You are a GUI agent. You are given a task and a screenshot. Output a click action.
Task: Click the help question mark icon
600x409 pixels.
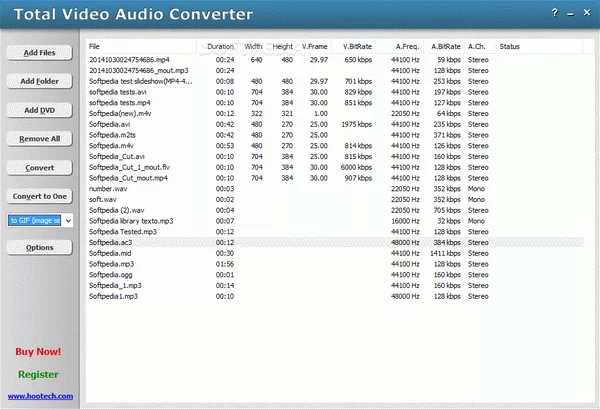coord(555,13)
